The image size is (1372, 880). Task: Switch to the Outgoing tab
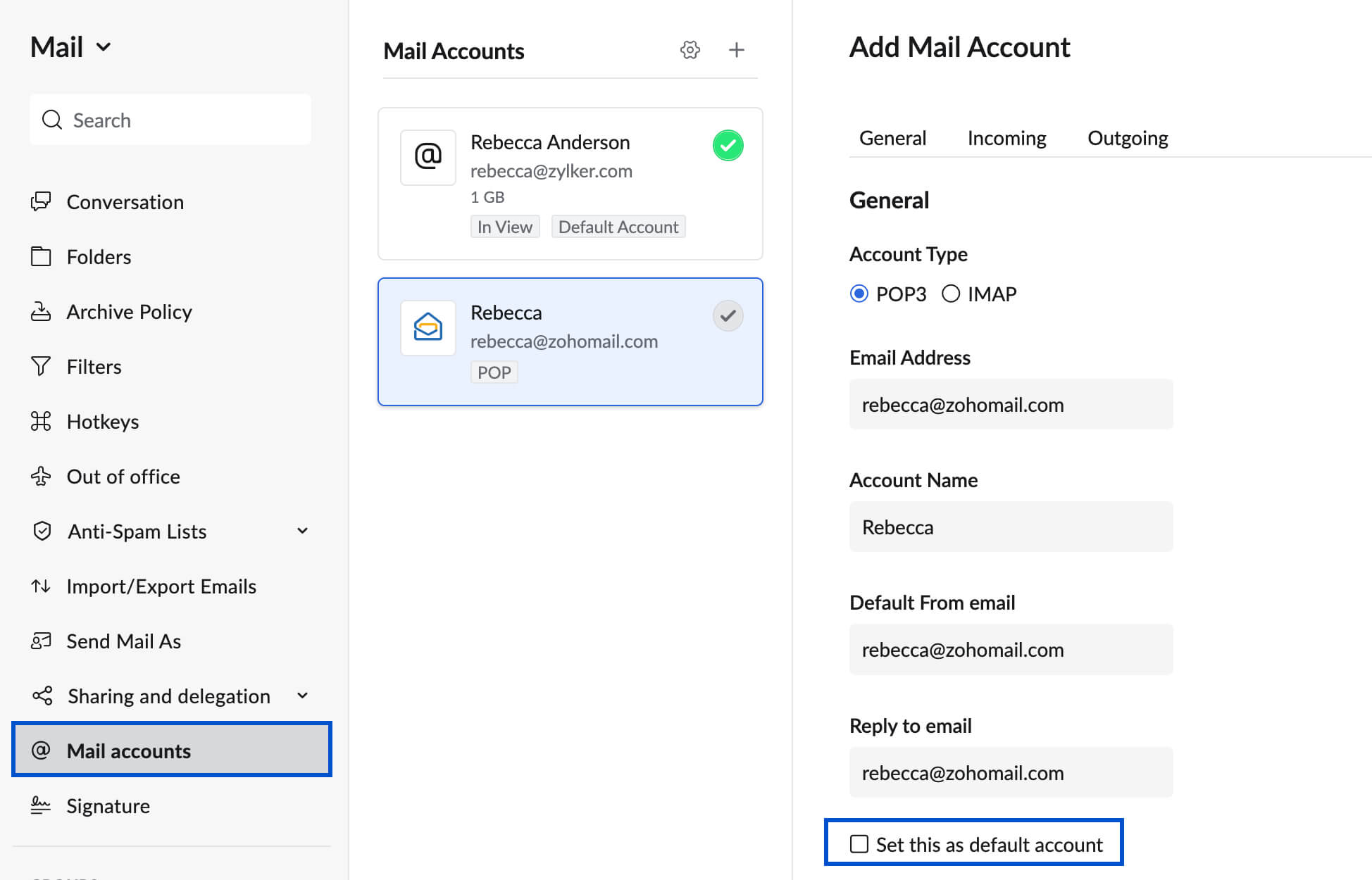[1127, 138]
